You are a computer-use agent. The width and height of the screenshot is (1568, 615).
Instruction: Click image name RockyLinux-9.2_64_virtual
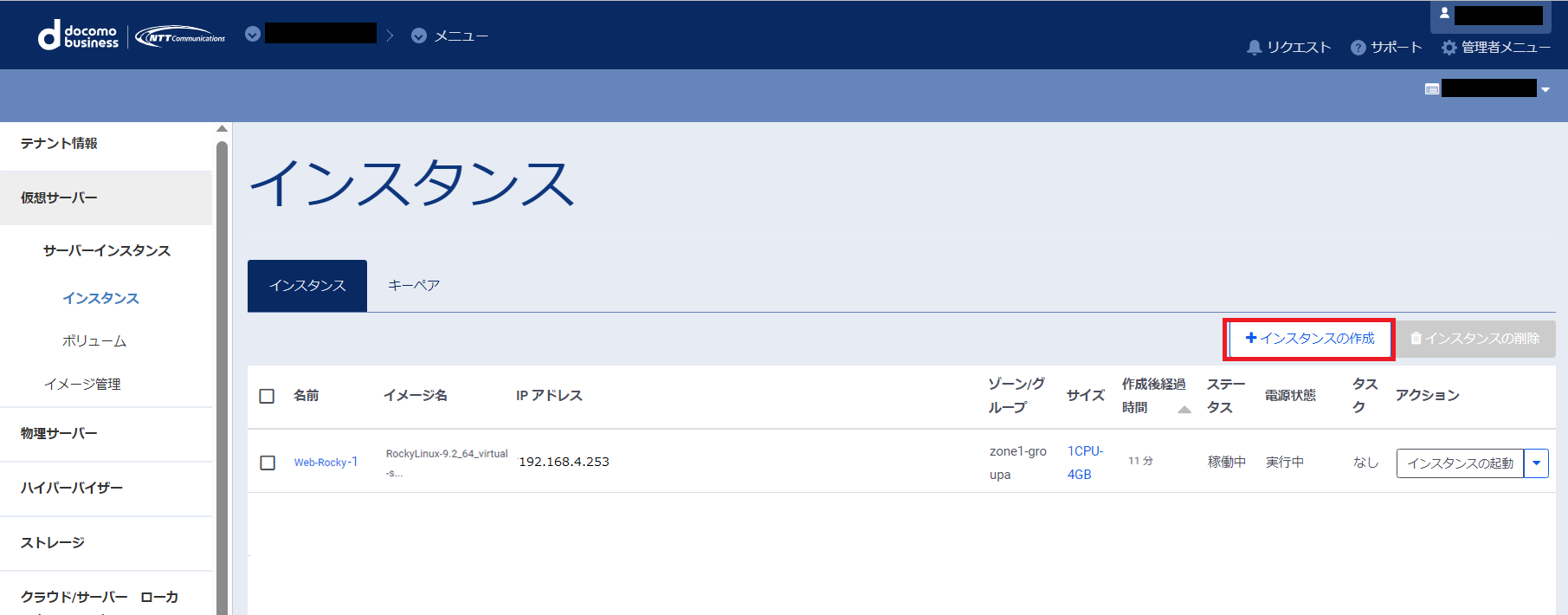pyautogui.click(x=447, y=463)
